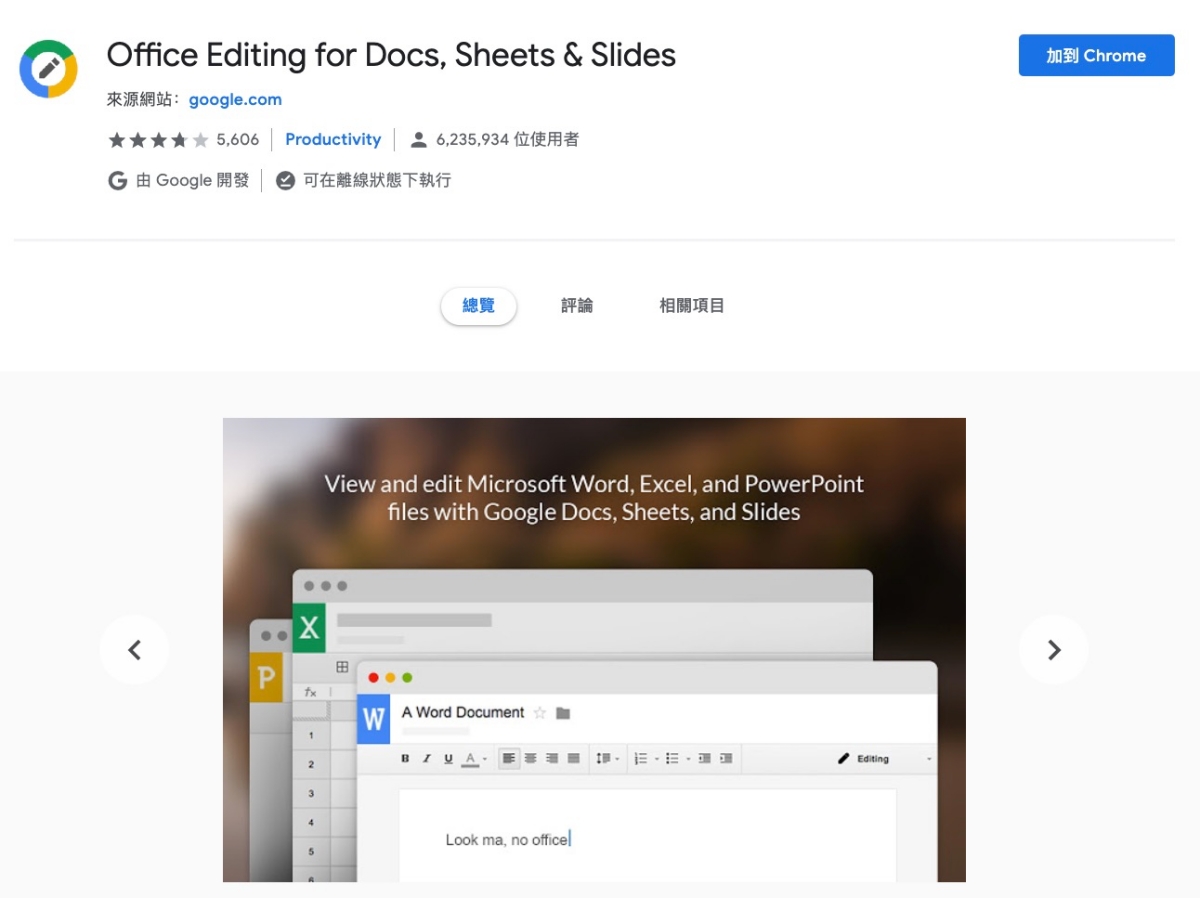Select the 總覽 tab
The height and width of the screenshot is (898, 1200).
click(478, 306)
